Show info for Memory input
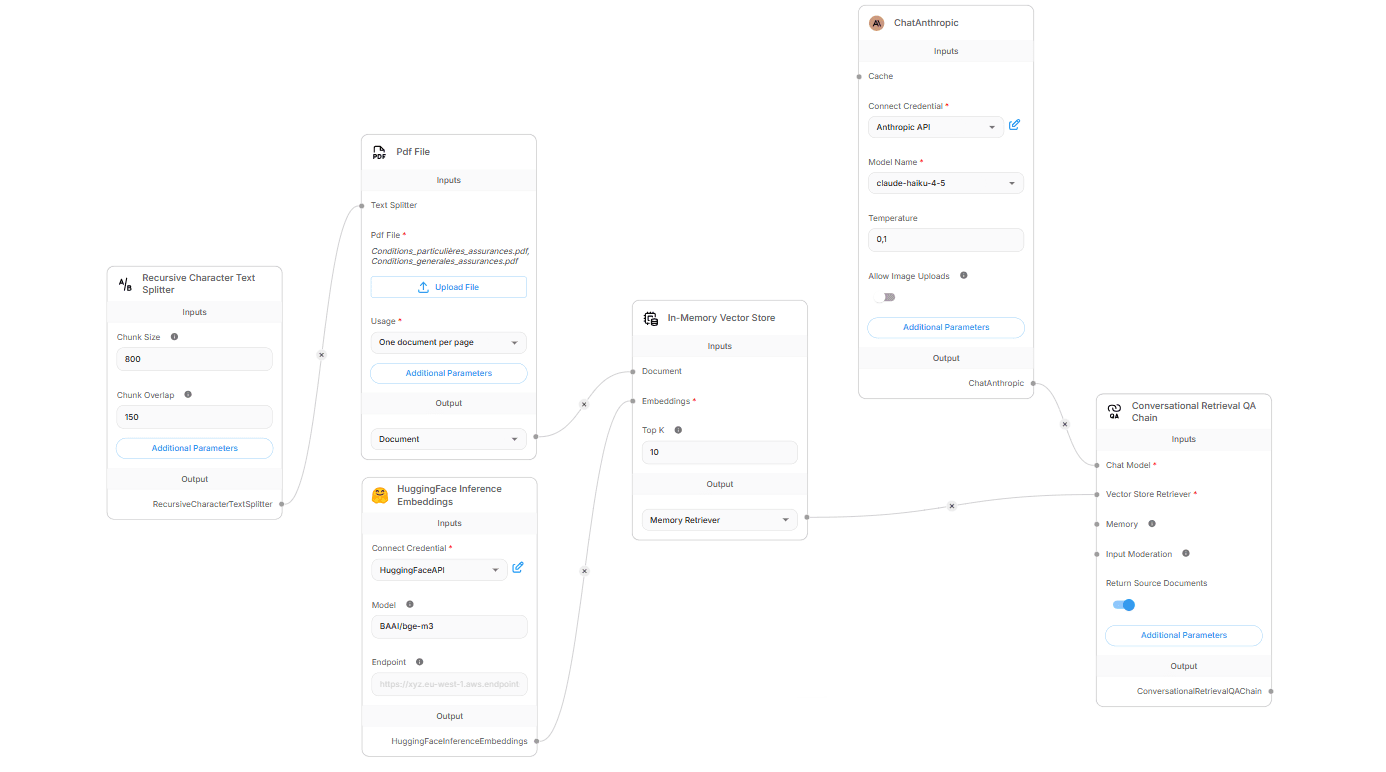 point(1152,523)
